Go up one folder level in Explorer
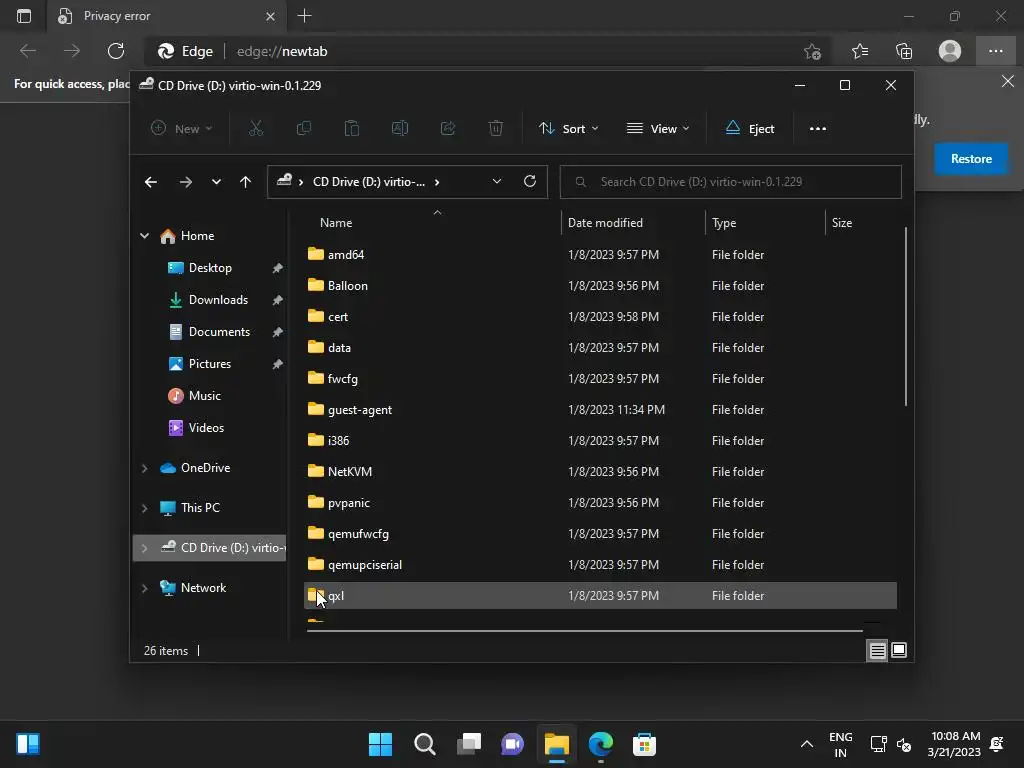The image size is (1024, 768). click(x=245, y=182)
